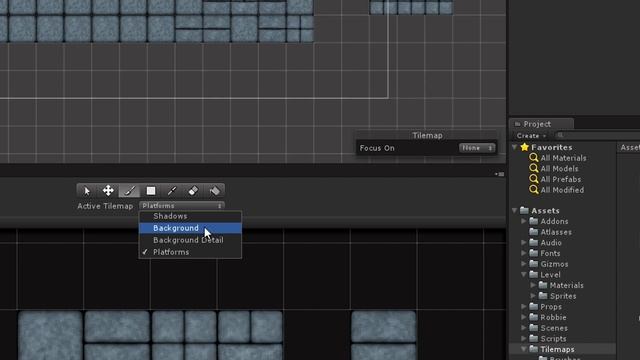640x360 pixels.
Task: Click the Props folder icon
Action: tap(533, 307)
